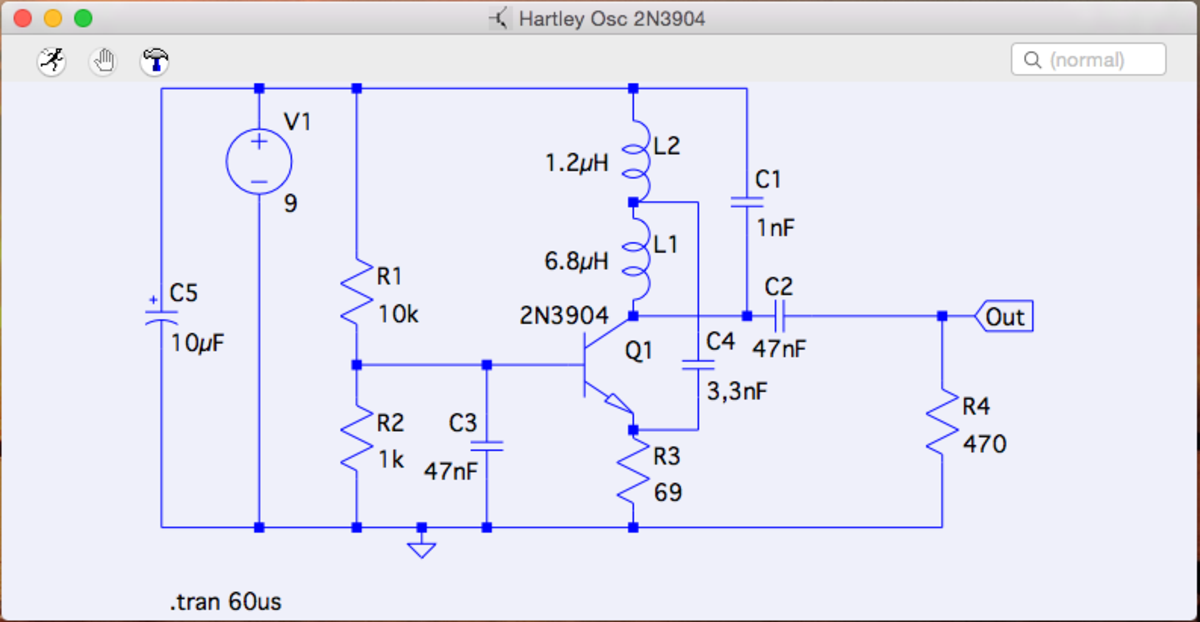Click the C4 3,3nF capacitor
This screenshot has height=622, width=1200.
697,366
